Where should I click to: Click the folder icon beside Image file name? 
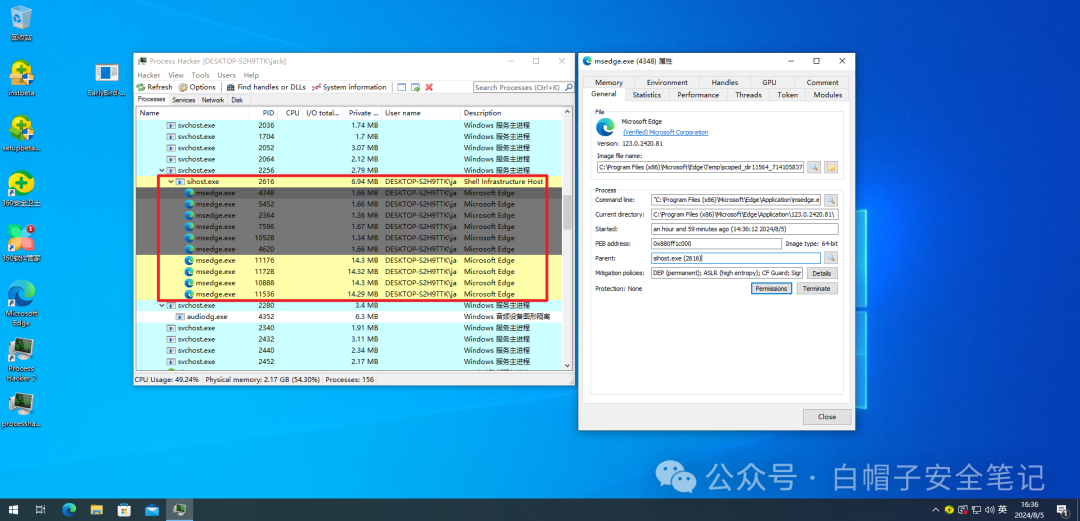(831, 167)
